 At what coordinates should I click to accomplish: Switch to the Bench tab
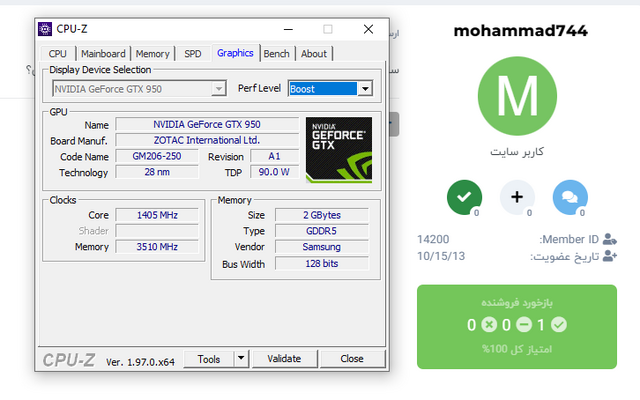[x=277, y=54]
